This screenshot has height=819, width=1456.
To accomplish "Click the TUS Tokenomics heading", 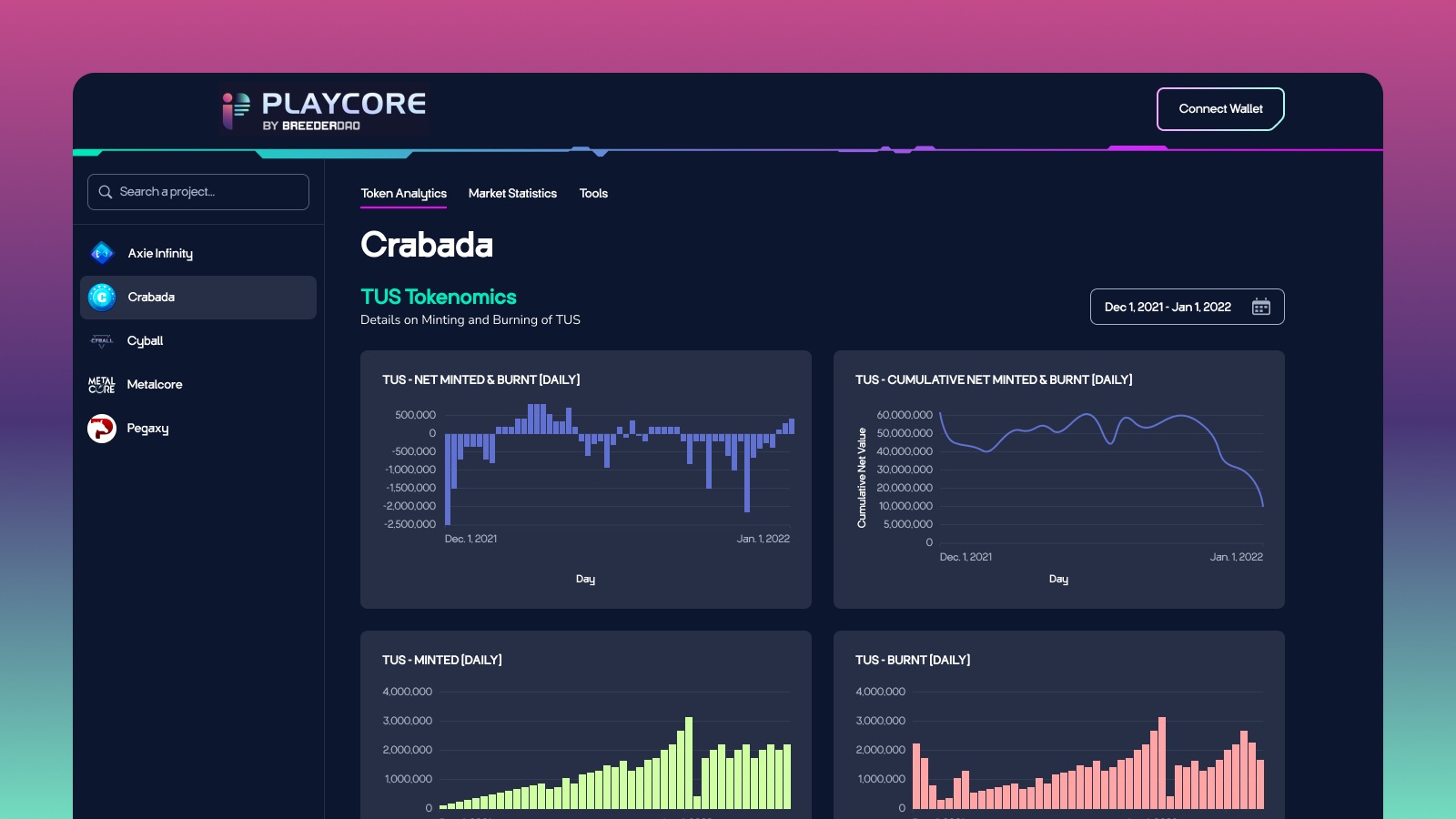I will click(439, 297).
